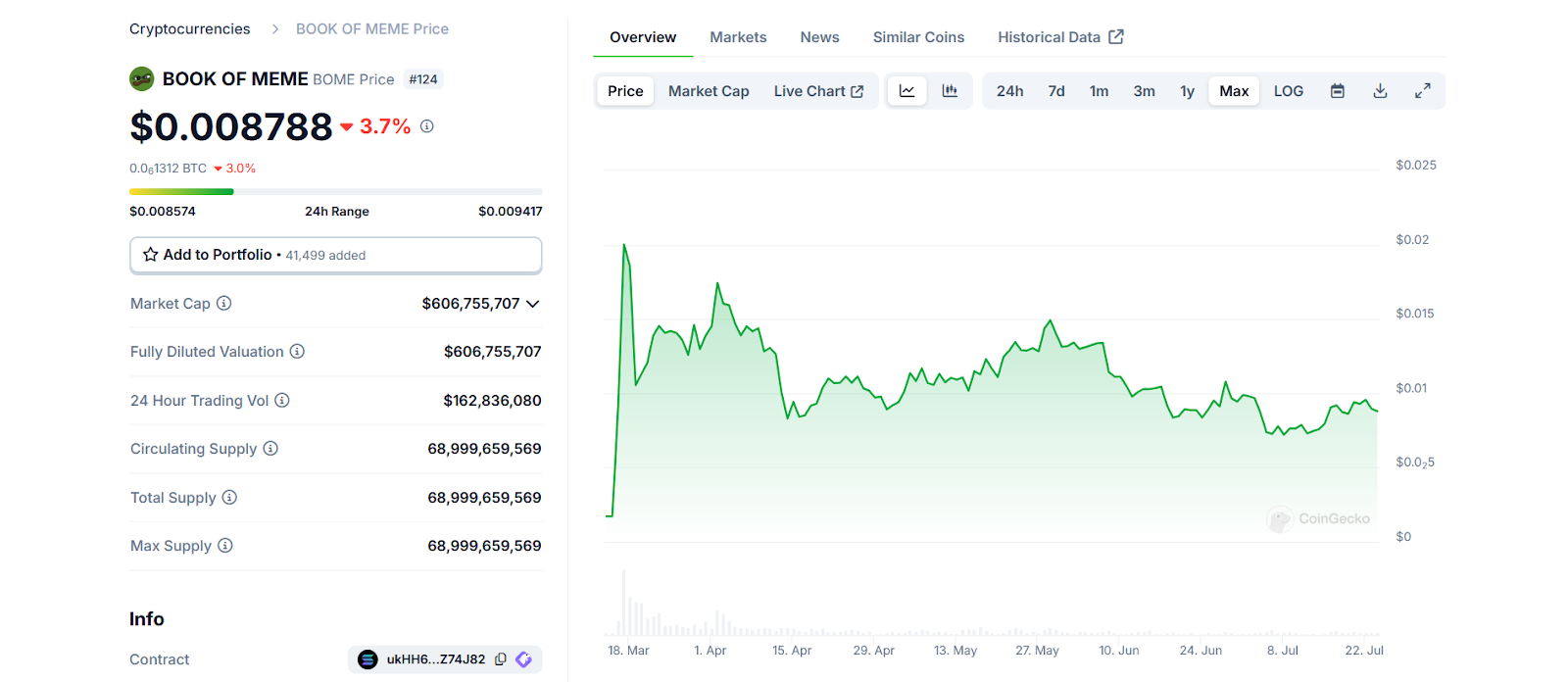Click the 41,499 added count text
The image size is (1568, 682).
[x=325, y=256]
